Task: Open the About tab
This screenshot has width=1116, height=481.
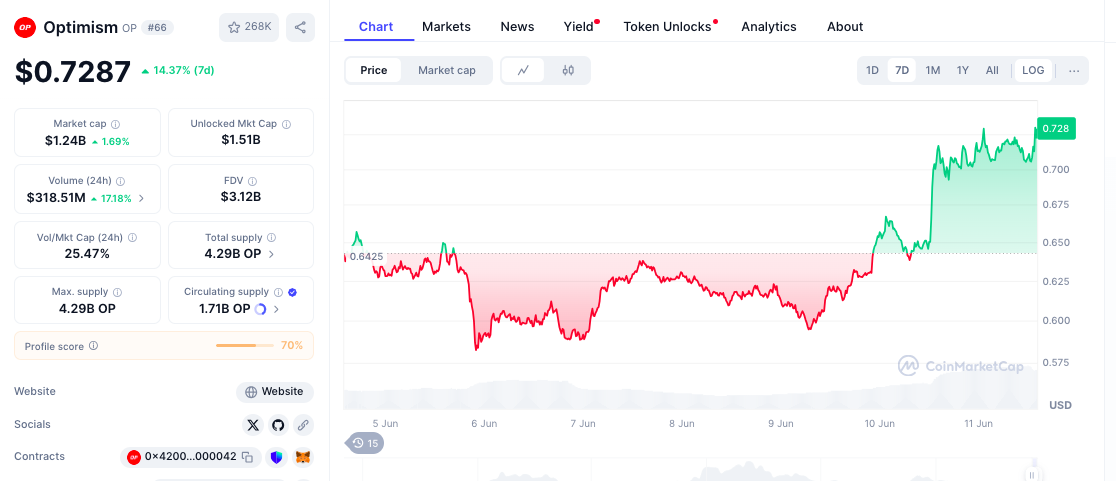Action: (845, 26)
